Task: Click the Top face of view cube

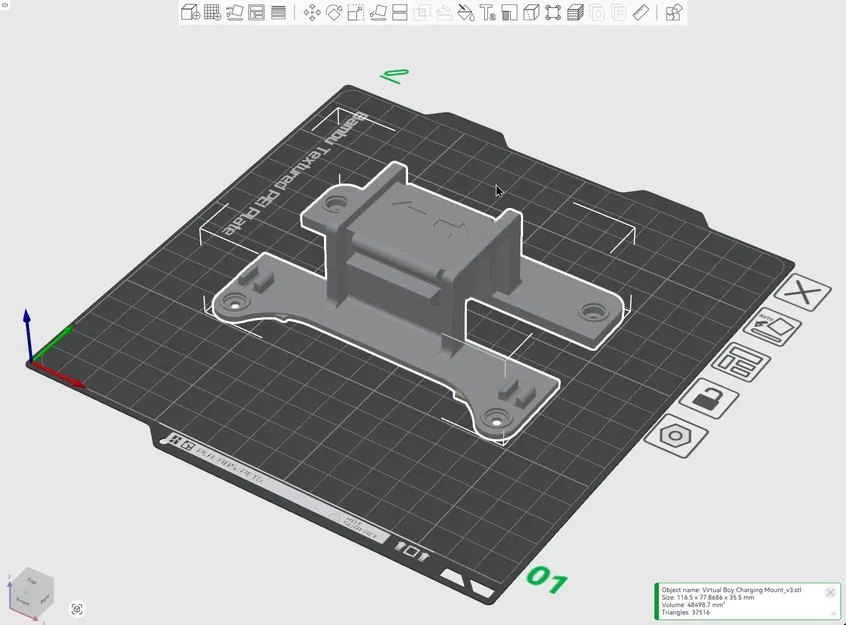Action: 32,581
